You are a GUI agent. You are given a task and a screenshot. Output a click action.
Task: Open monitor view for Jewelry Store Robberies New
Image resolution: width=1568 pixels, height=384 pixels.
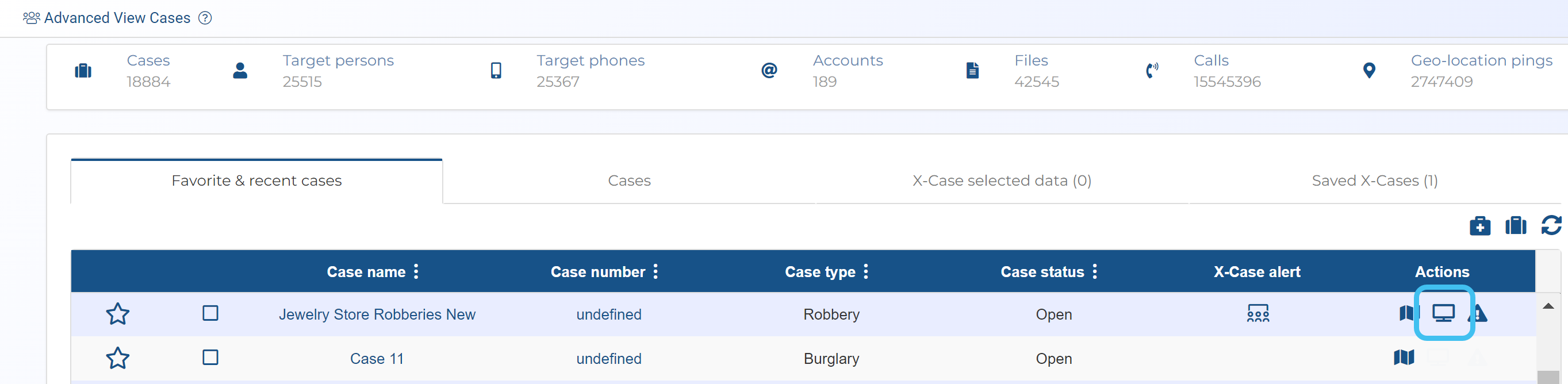(1443, 313)
